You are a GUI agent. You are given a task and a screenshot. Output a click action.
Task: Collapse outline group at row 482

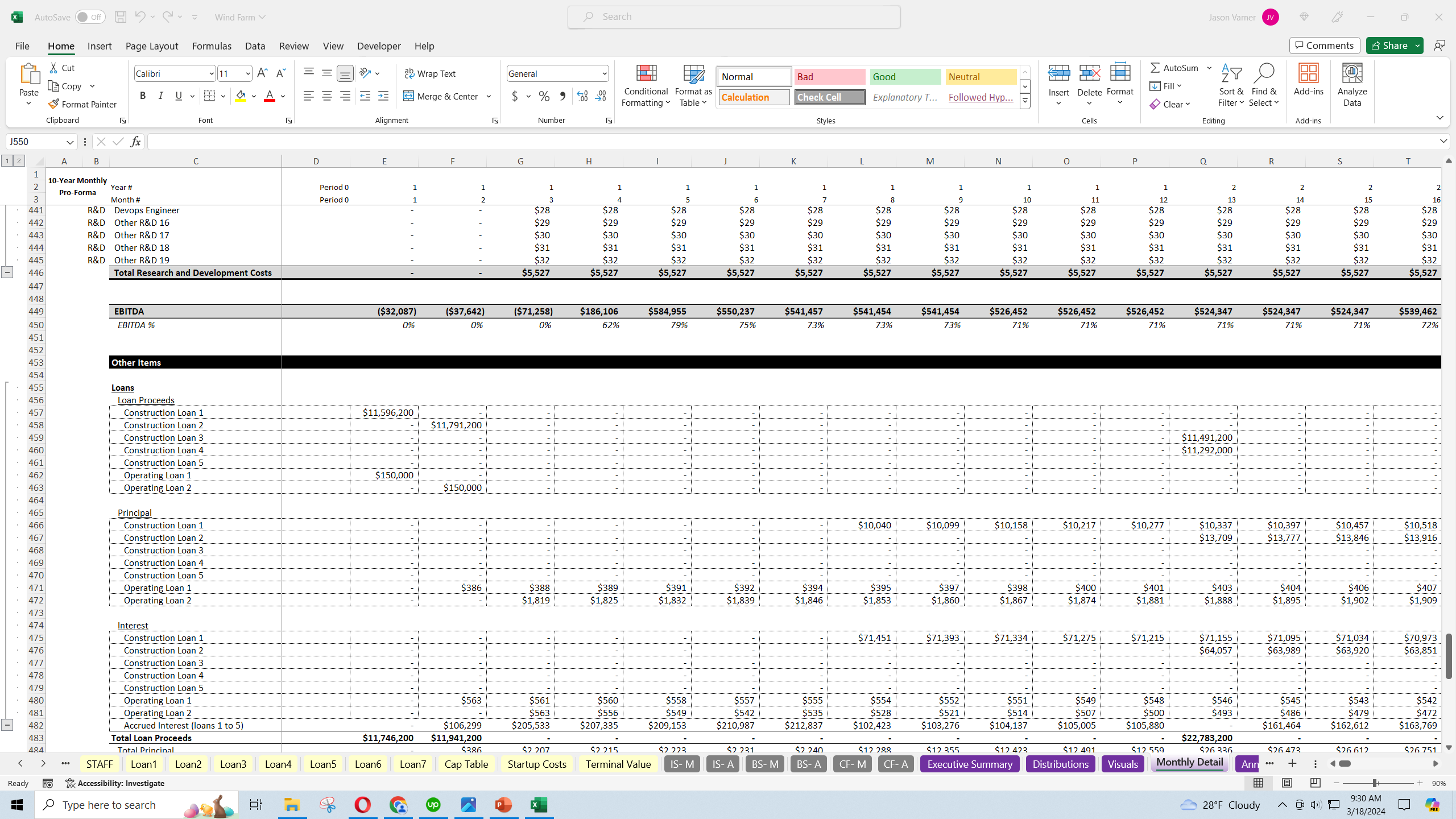(7, 725)
